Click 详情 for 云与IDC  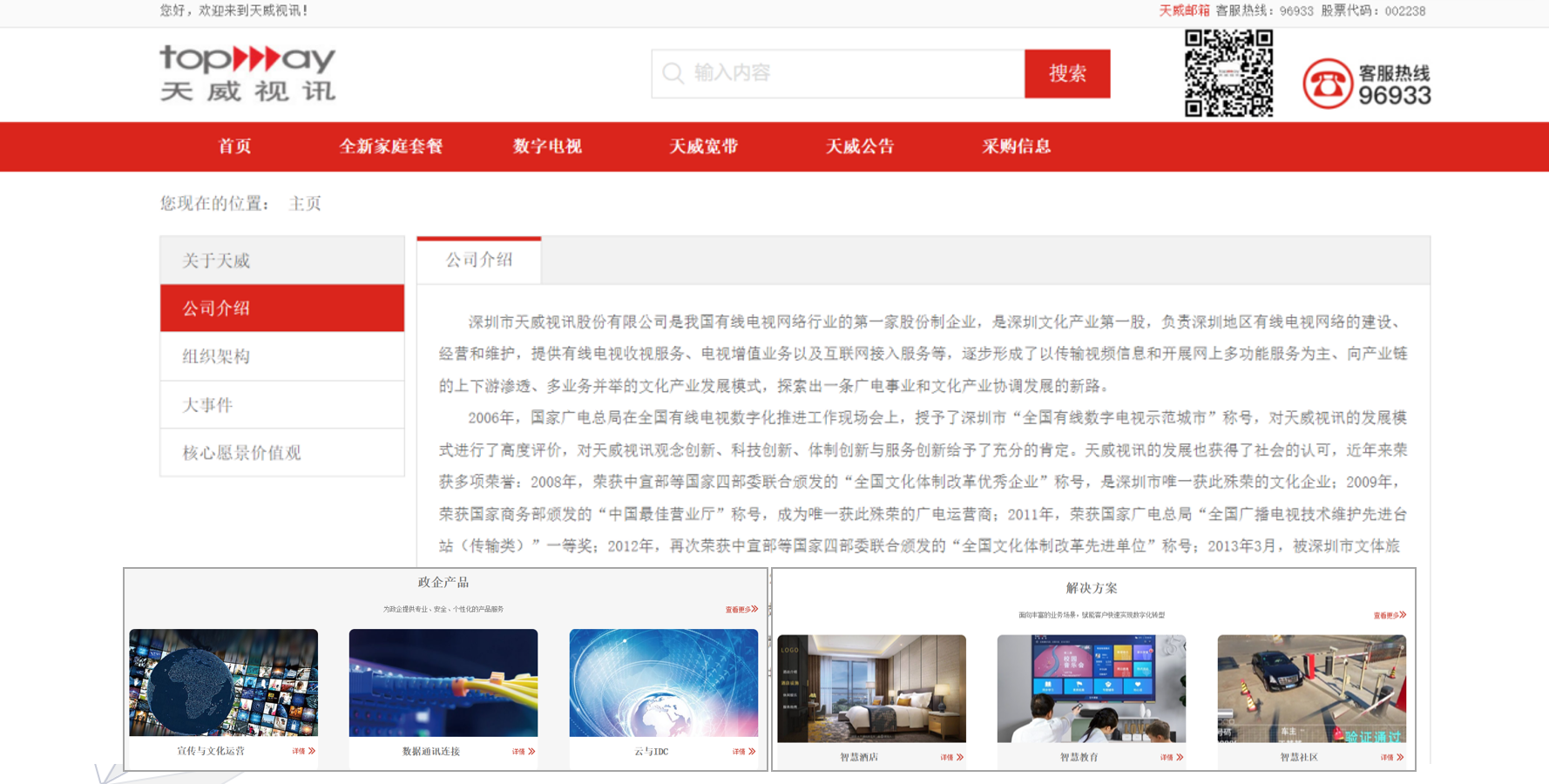click(744, 751)
